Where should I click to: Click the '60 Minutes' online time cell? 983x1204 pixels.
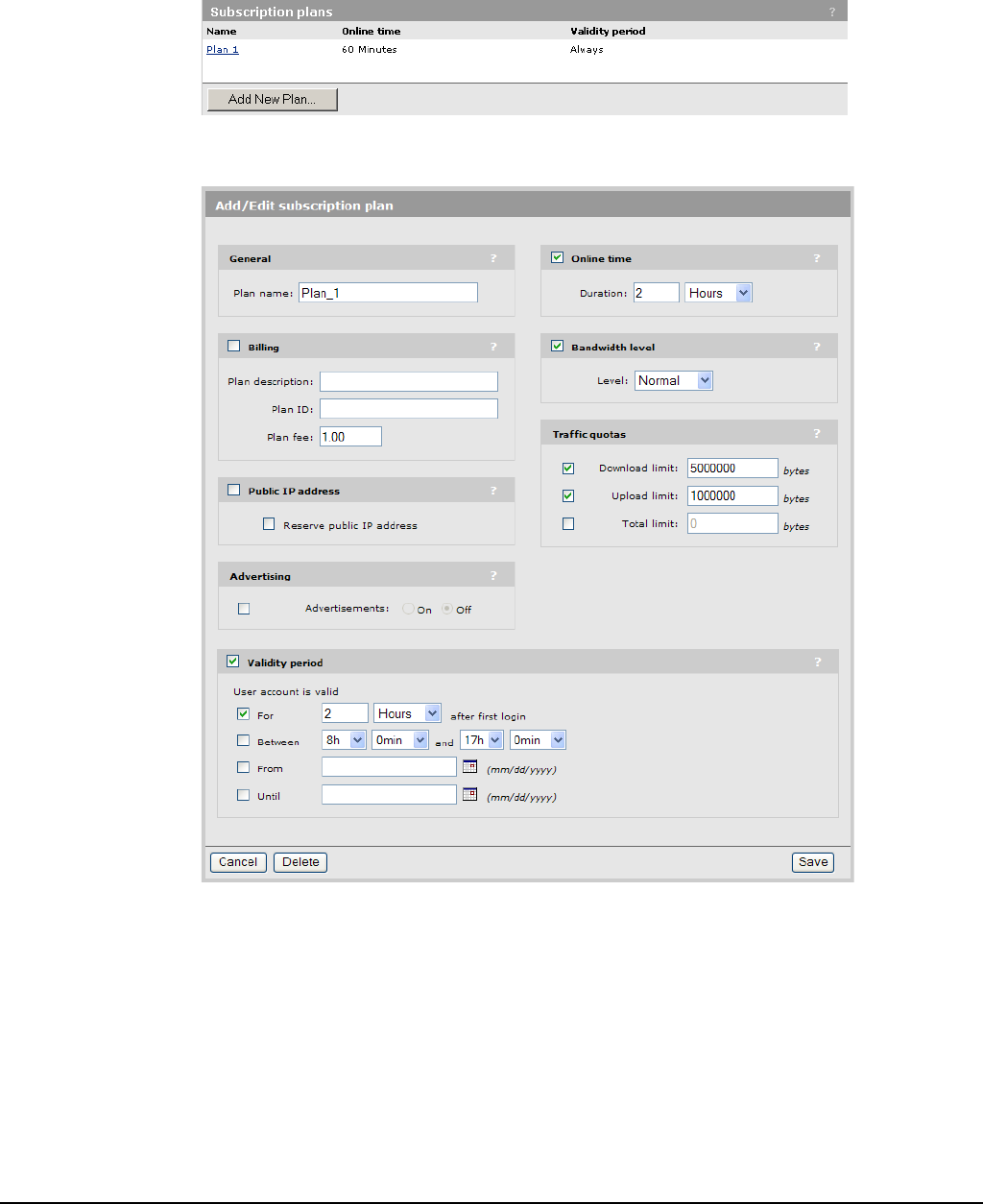coord(370,50)
